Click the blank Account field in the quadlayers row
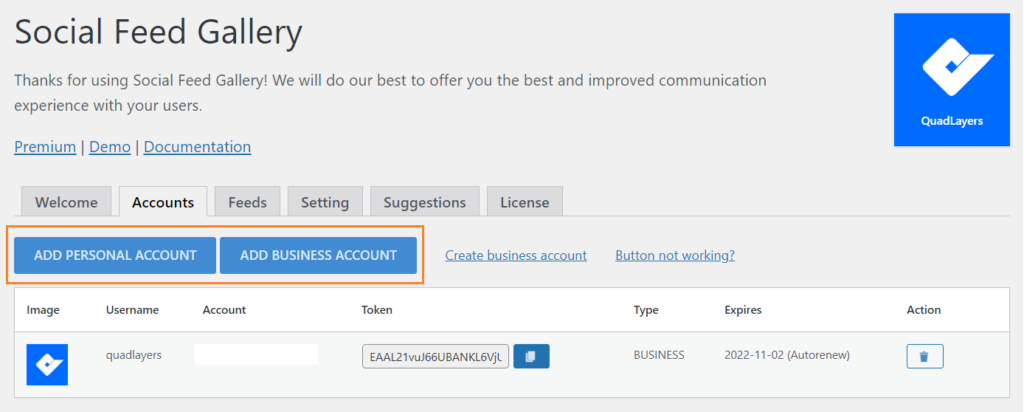 [x=256, y=355]
